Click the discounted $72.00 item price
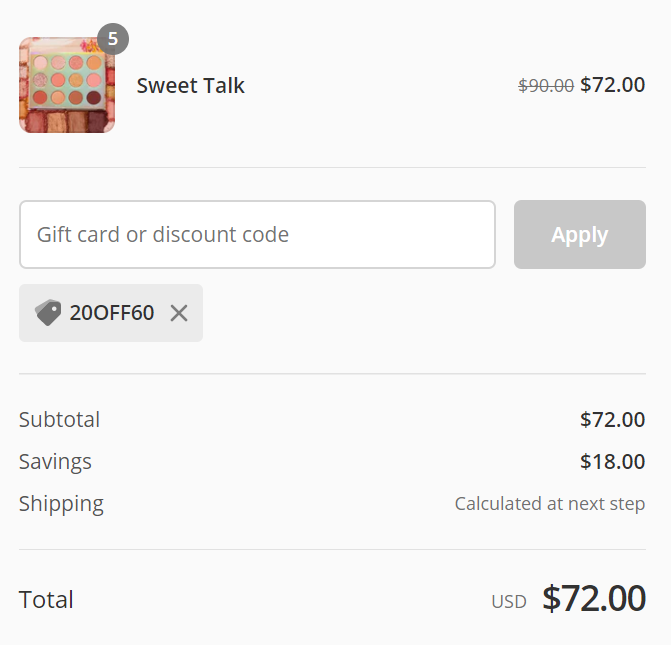This screenshot has width=671, height=645. pos(612,84)
